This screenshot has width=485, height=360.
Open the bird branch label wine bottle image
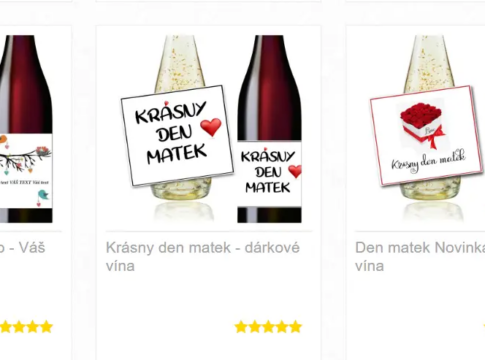[x=26, y=129]
